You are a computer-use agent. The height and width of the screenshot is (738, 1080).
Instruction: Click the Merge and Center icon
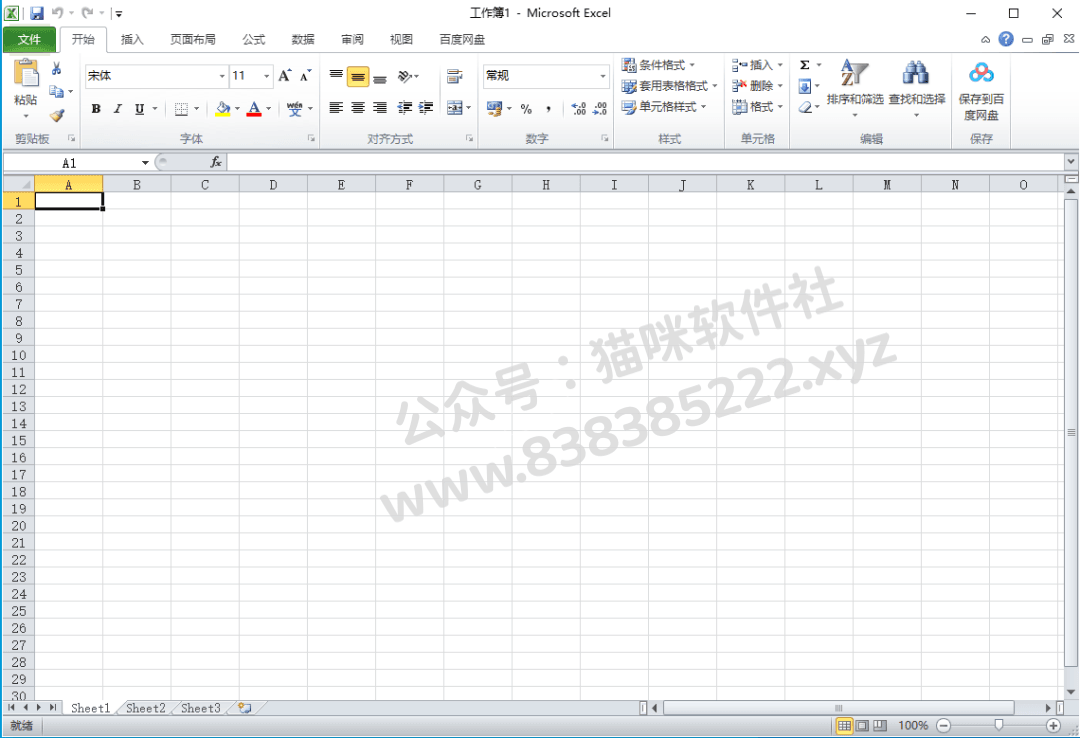click(x=455, y=107)
